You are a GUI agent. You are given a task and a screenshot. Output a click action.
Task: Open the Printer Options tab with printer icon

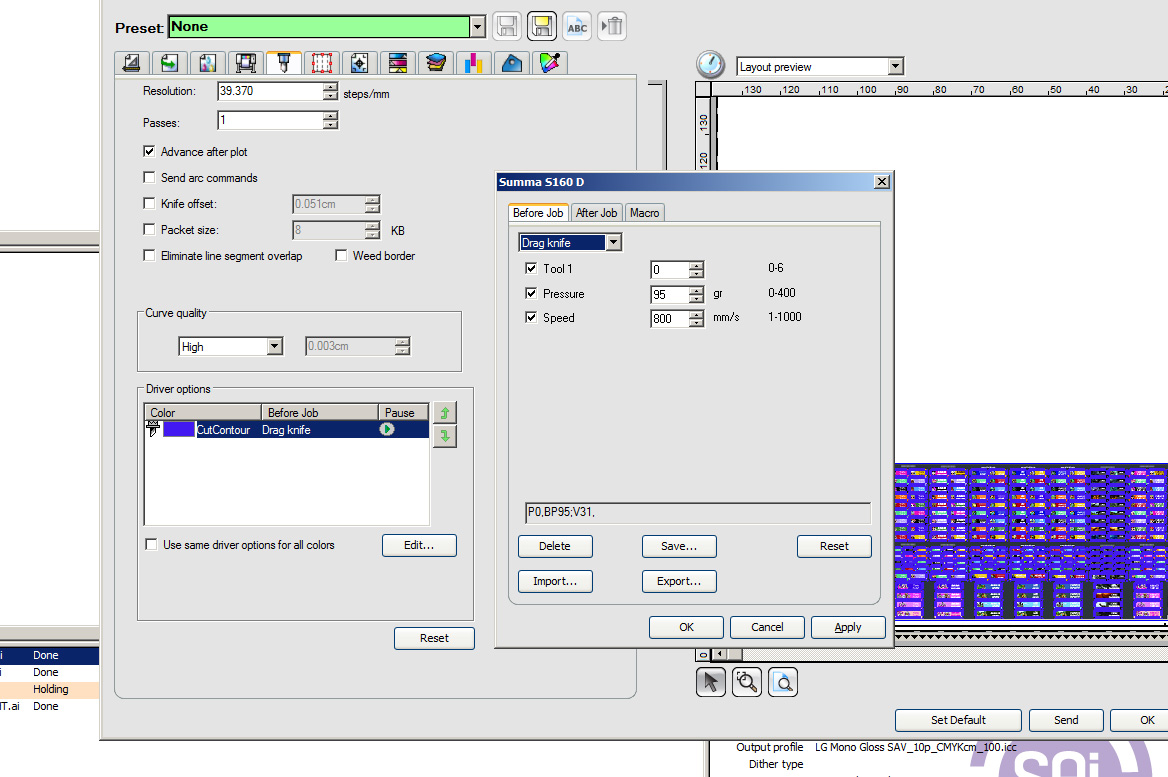coord(246,63)
